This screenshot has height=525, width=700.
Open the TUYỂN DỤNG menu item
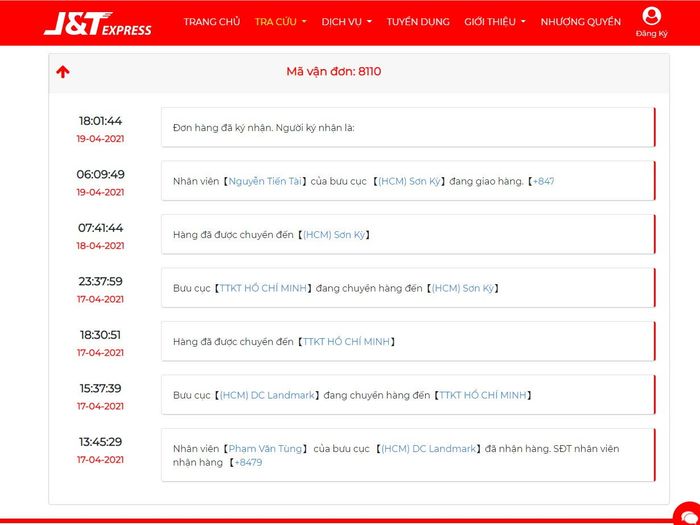click(418, 21)
